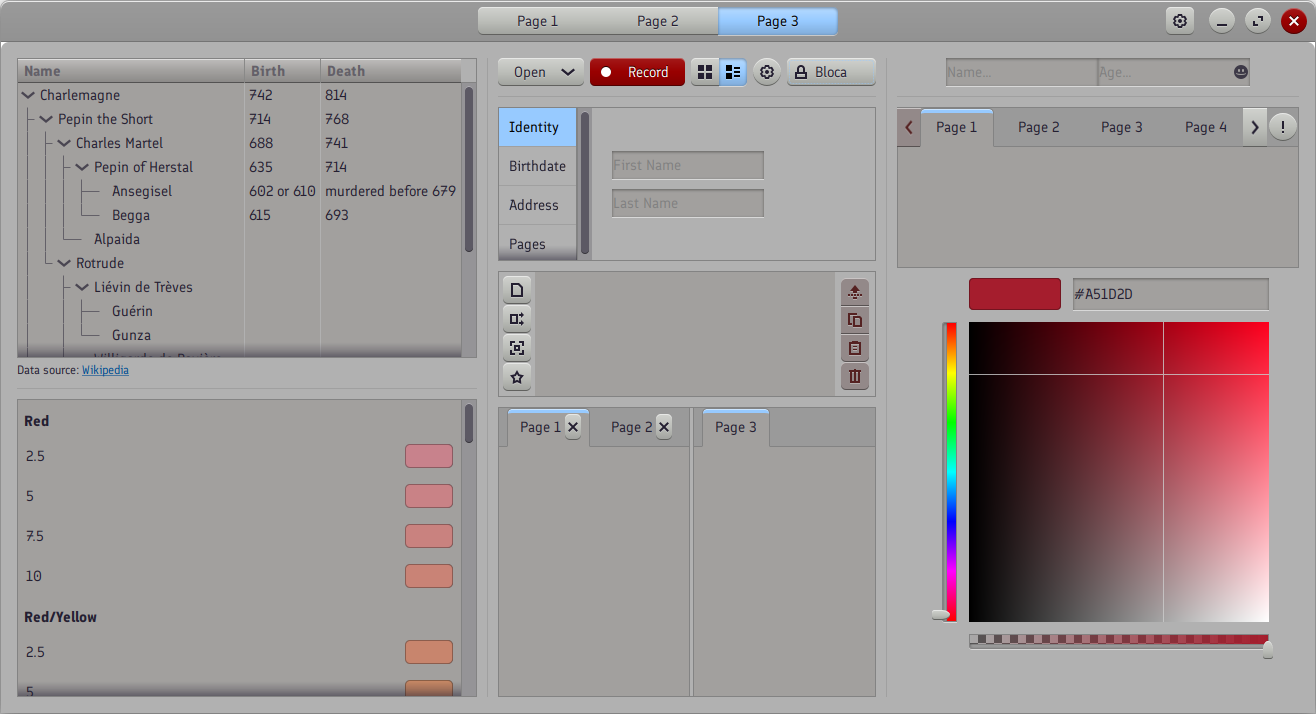
Task: Click the Name... entry field
Action: tap(1021, 72)
